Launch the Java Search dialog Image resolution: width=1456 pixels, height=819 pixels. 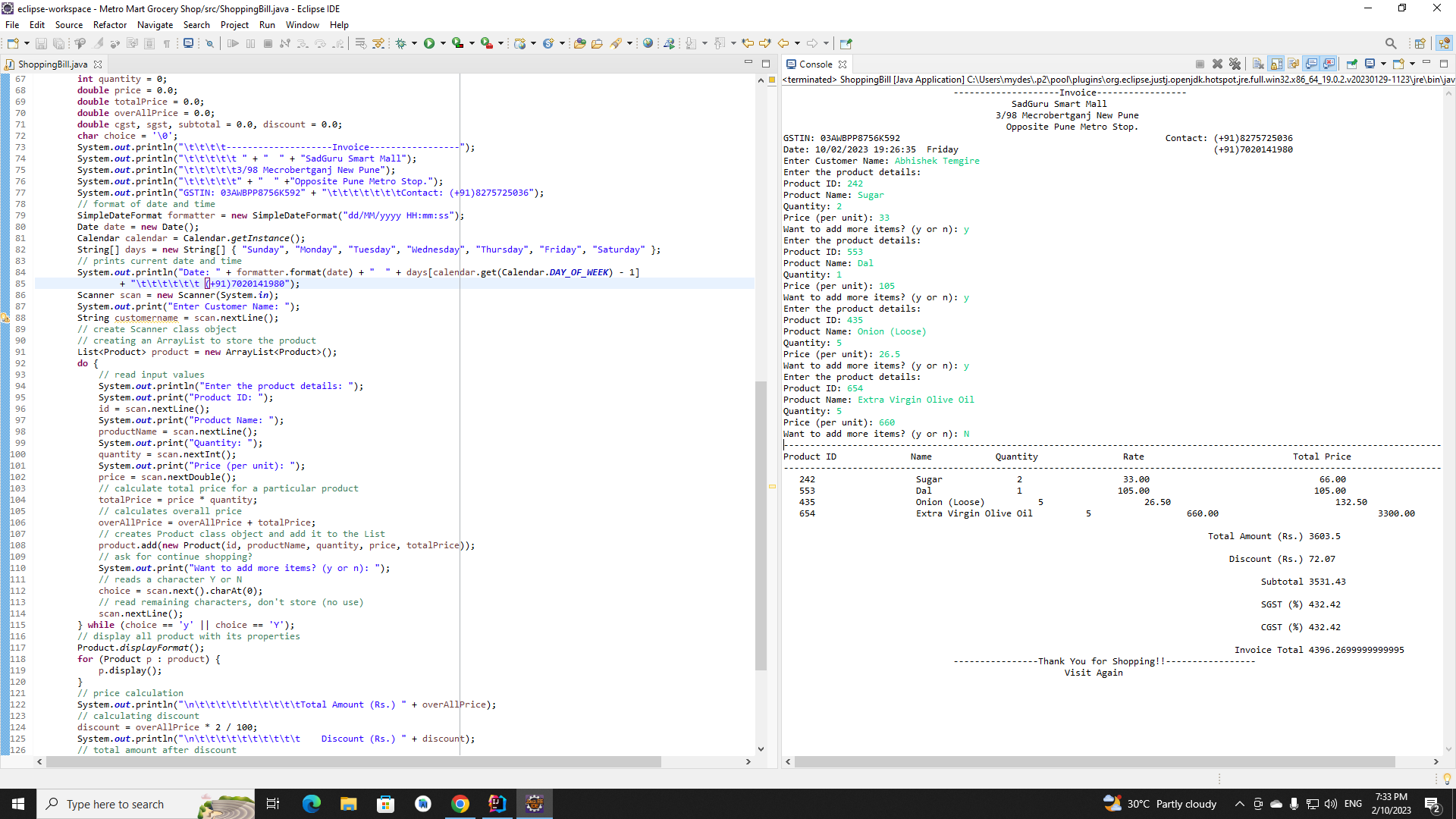click(x=1392, y=43)
